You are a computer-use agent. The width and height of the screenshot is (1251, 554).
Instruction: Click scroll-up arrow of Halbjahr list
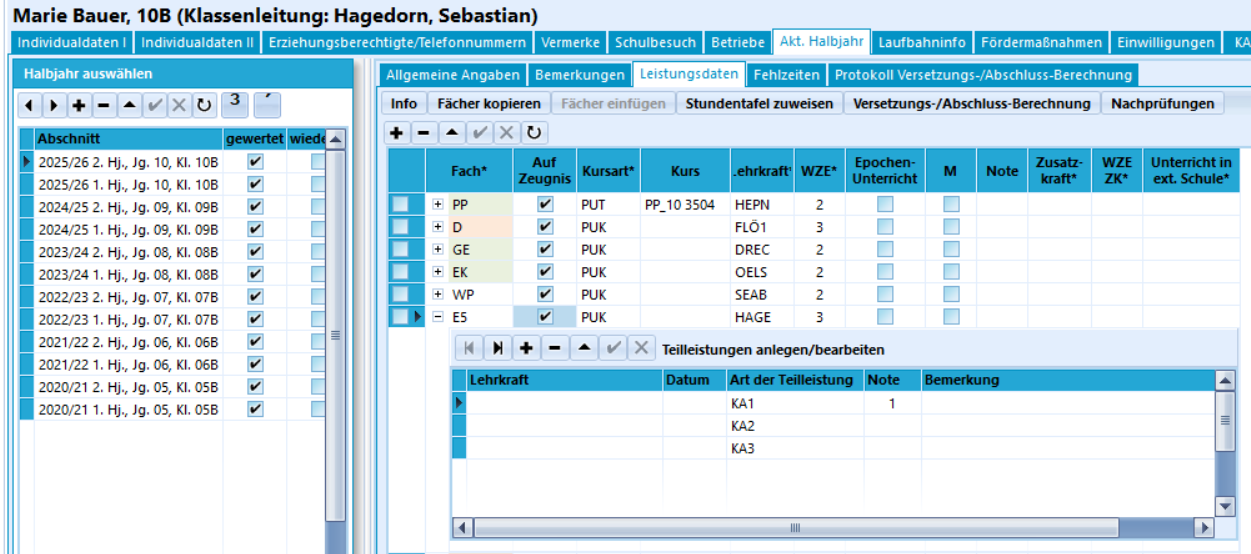[336, 139]
